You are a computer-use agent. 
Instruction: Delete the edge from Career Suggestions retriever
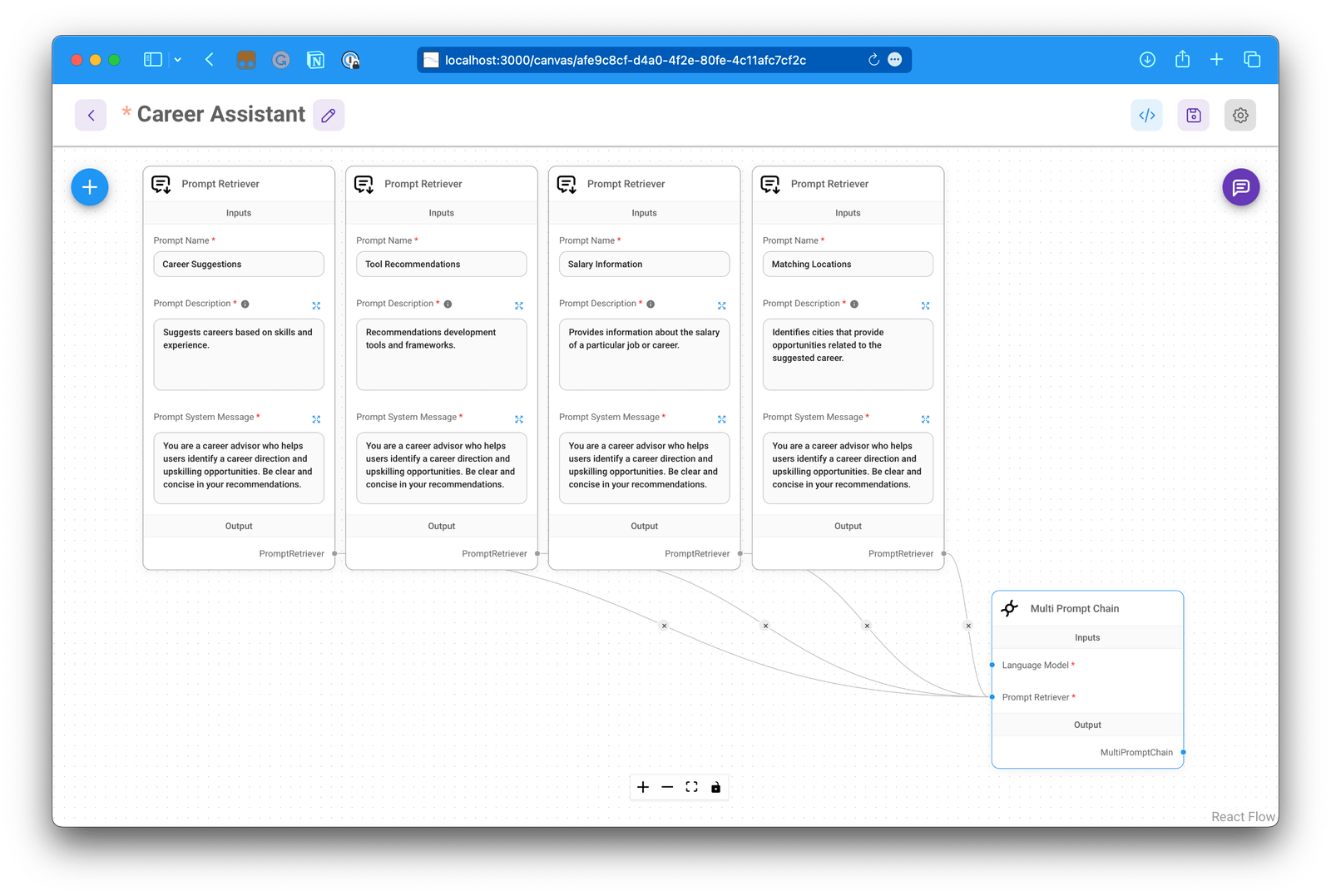pyautogui.click(x=664, y=626)
